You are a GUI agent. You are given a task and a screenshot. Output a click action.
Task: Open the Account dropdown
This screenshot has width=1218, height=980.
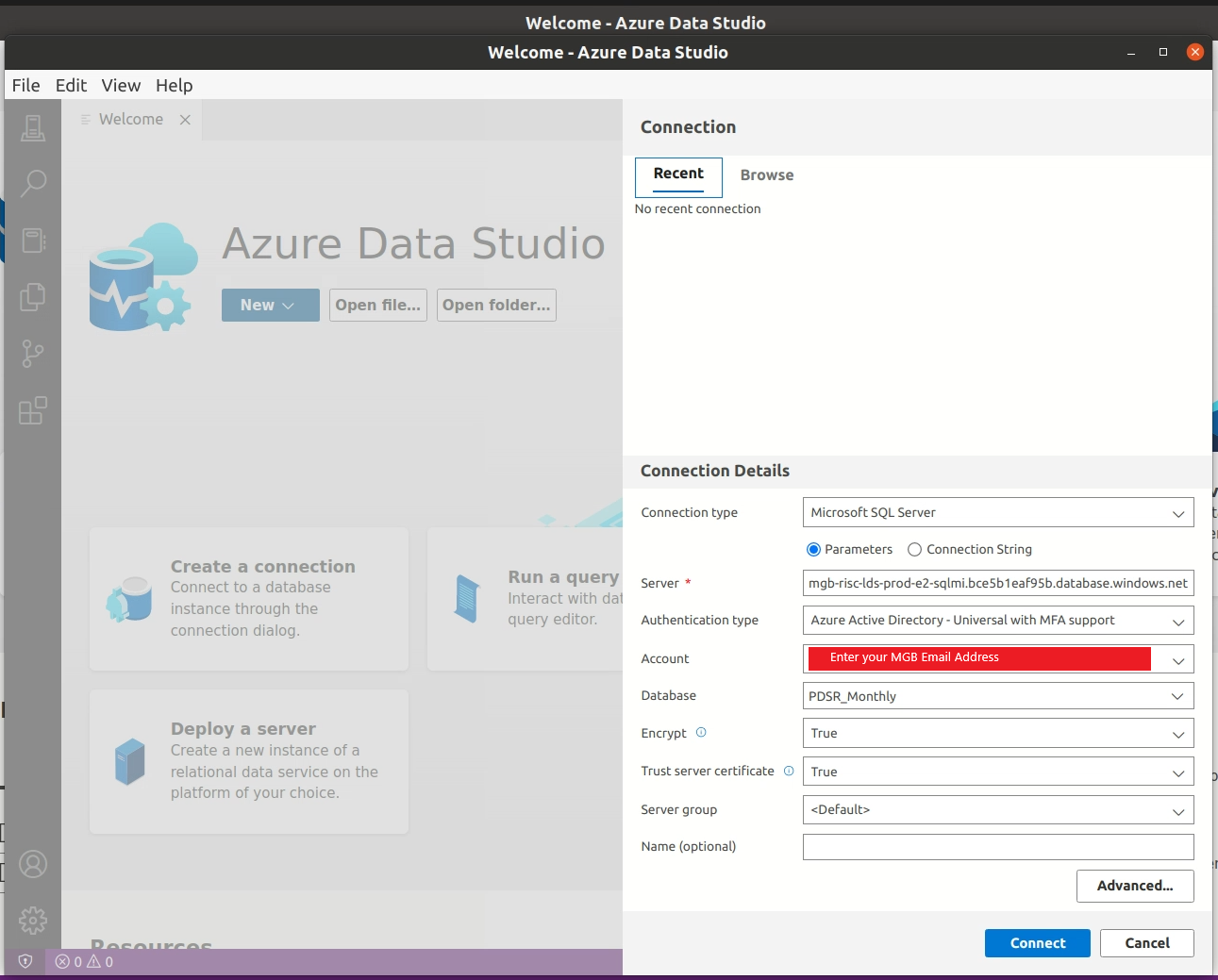click(998, 658)
